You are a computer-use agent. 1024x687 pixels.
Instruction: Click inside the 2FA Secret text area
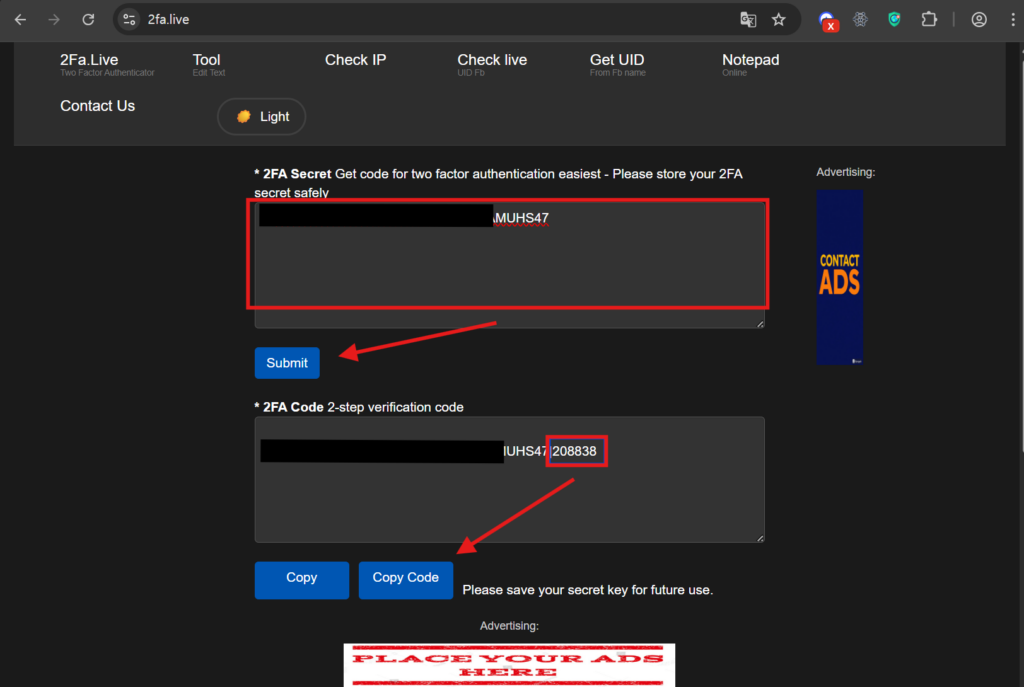pos(509,265)
